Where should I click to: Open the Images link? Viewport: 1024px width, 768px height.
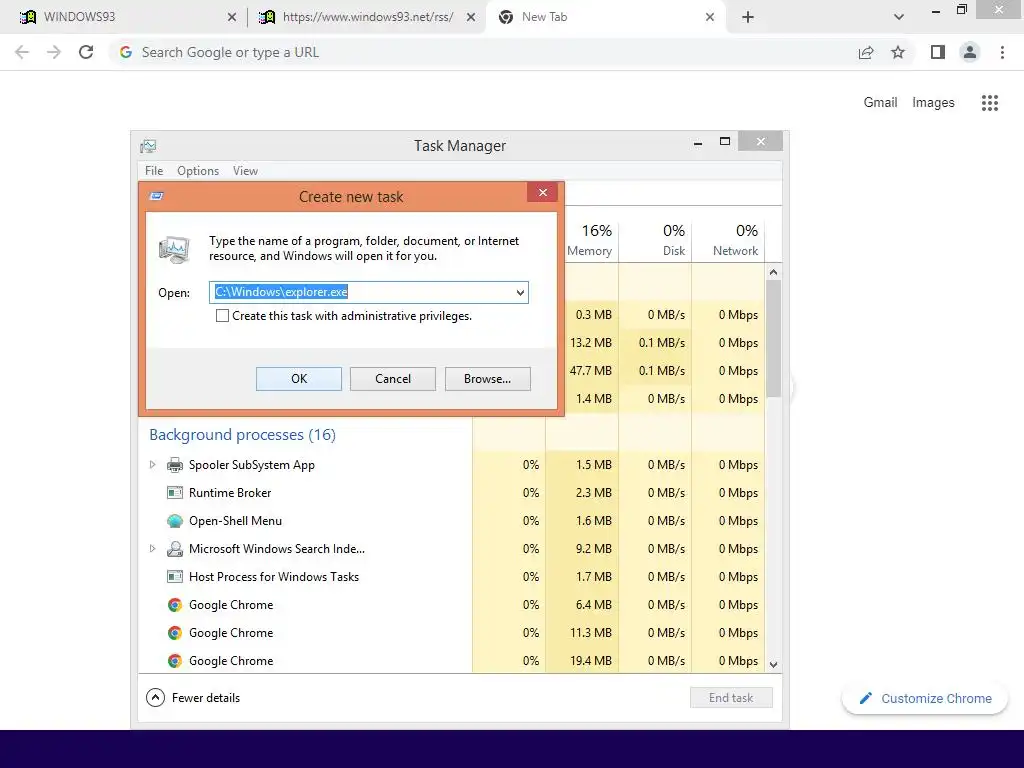pos(933,103)
